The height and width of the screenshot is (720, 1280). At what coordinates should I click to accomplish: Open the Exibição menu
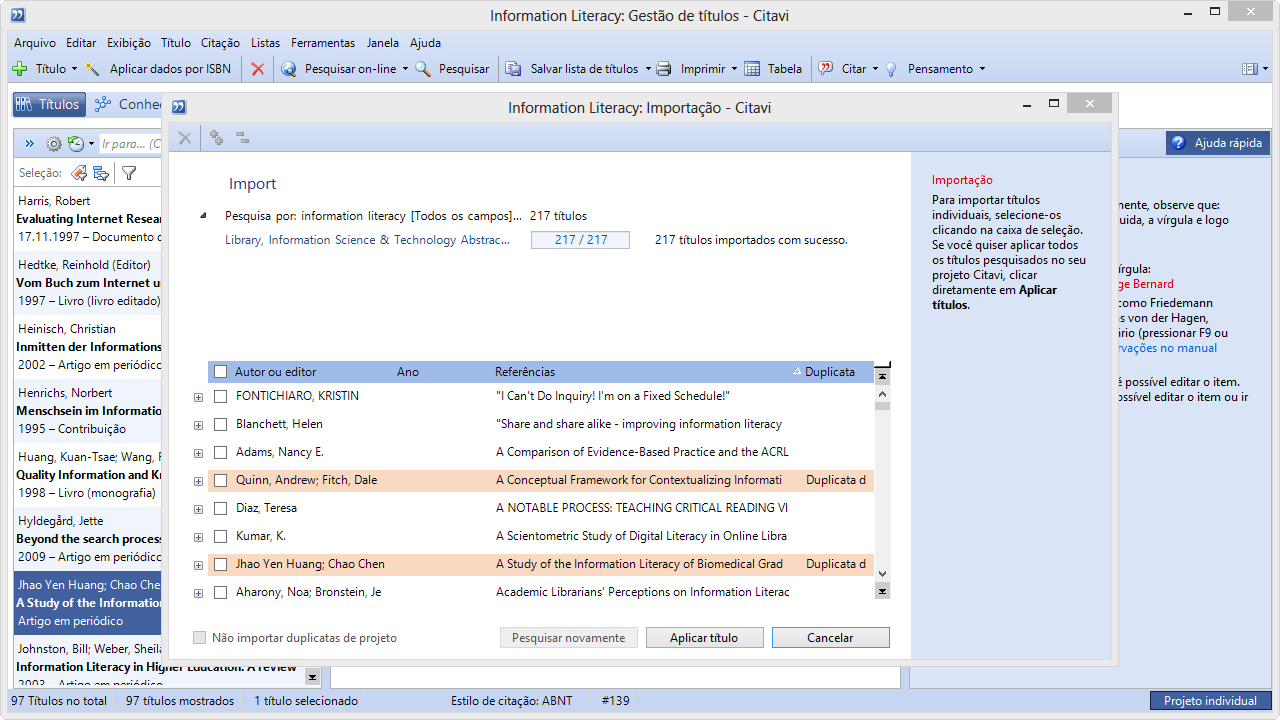coord(129,43)
